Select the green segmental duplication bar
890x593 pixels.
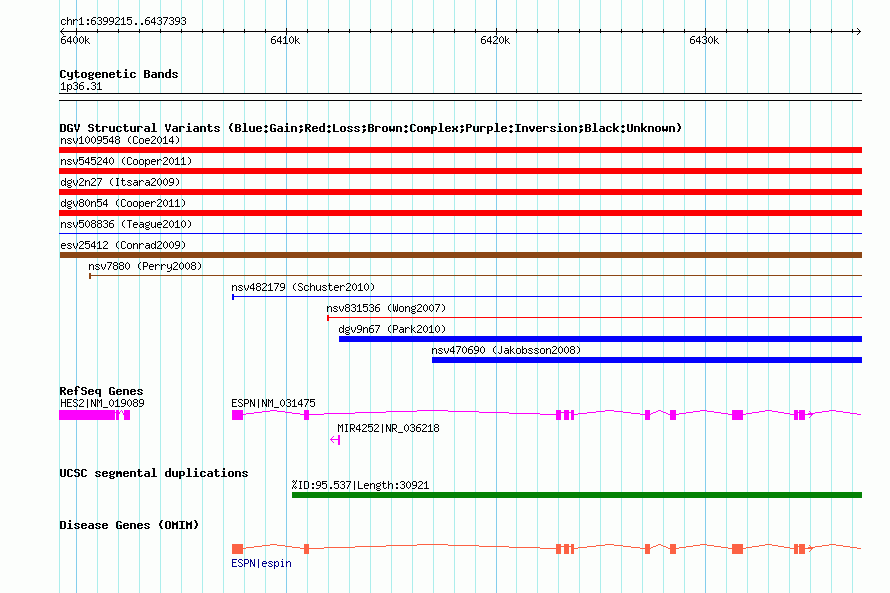click(x=577, y=495)
